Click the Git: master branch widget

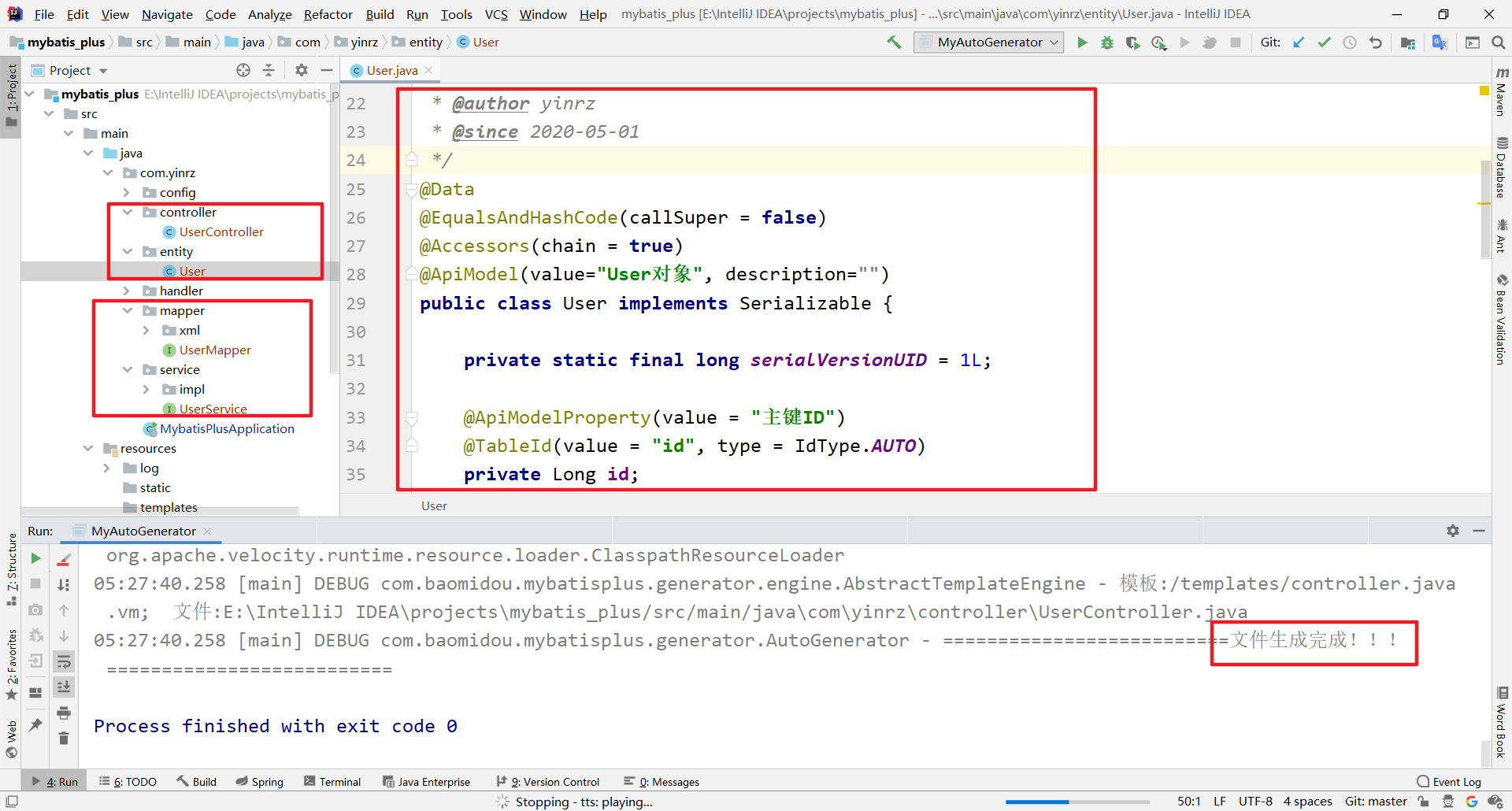click(1376, 802)
